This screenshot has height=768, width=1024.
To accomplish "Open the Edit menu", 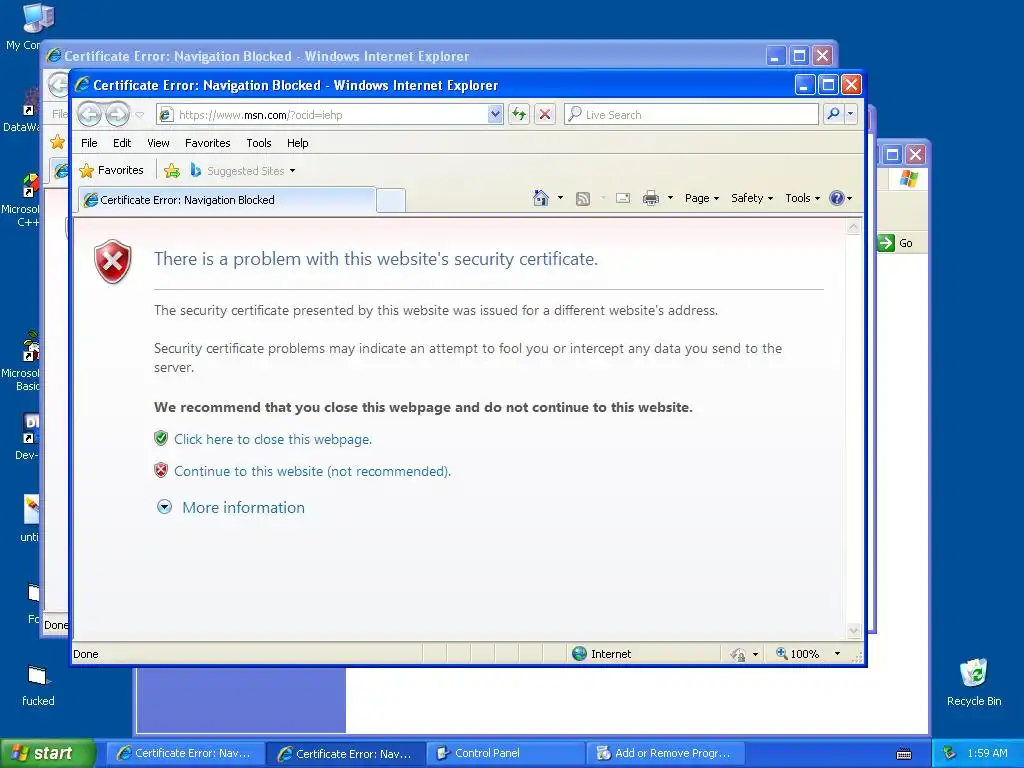I will pyautogui.click(x=121, y=143).
